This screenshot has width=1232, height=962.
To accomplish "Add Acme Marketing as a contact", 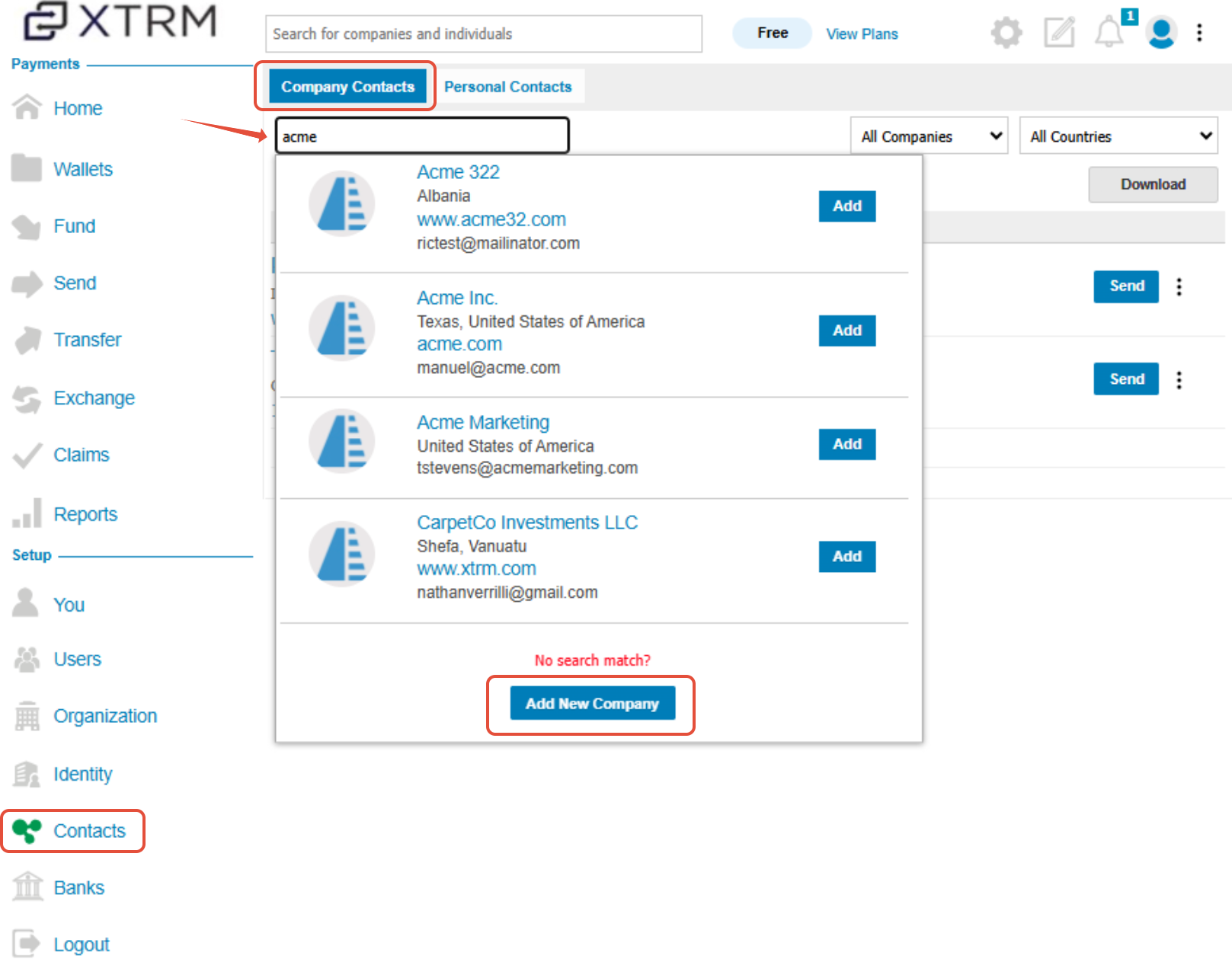I will [847, 444].
